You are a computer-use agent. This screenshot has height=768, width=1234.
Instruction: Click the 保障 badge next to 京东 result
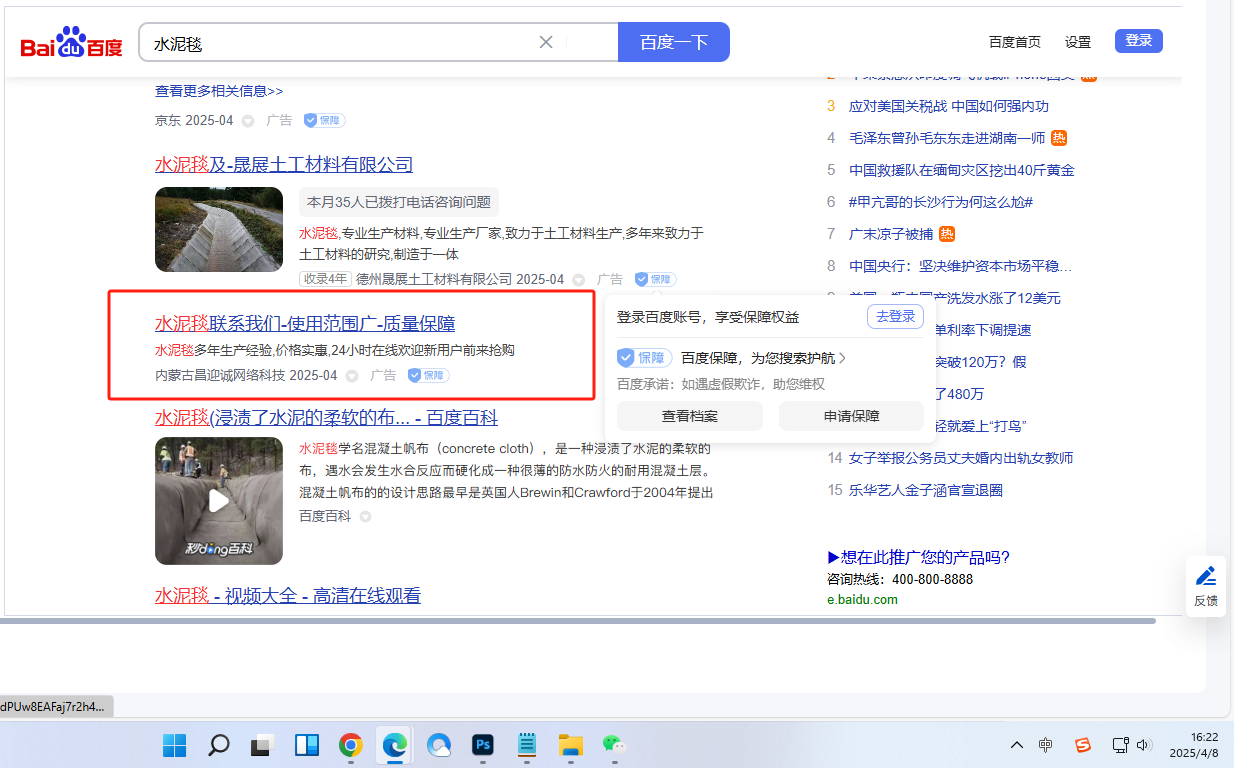click(x=324, y=120)
